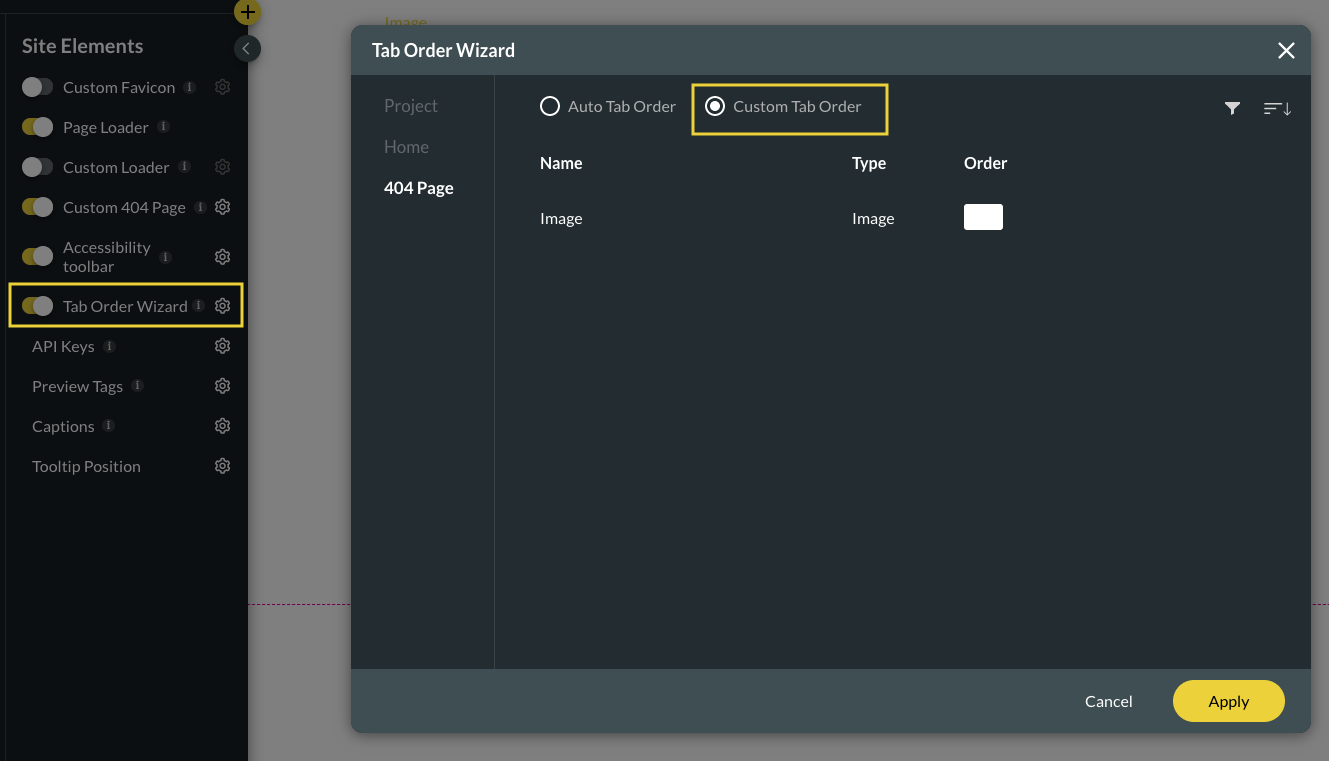Click the Order column header
Viewport: 1329px width, 761px height.
pyautogui.click(x=985, y=163)
